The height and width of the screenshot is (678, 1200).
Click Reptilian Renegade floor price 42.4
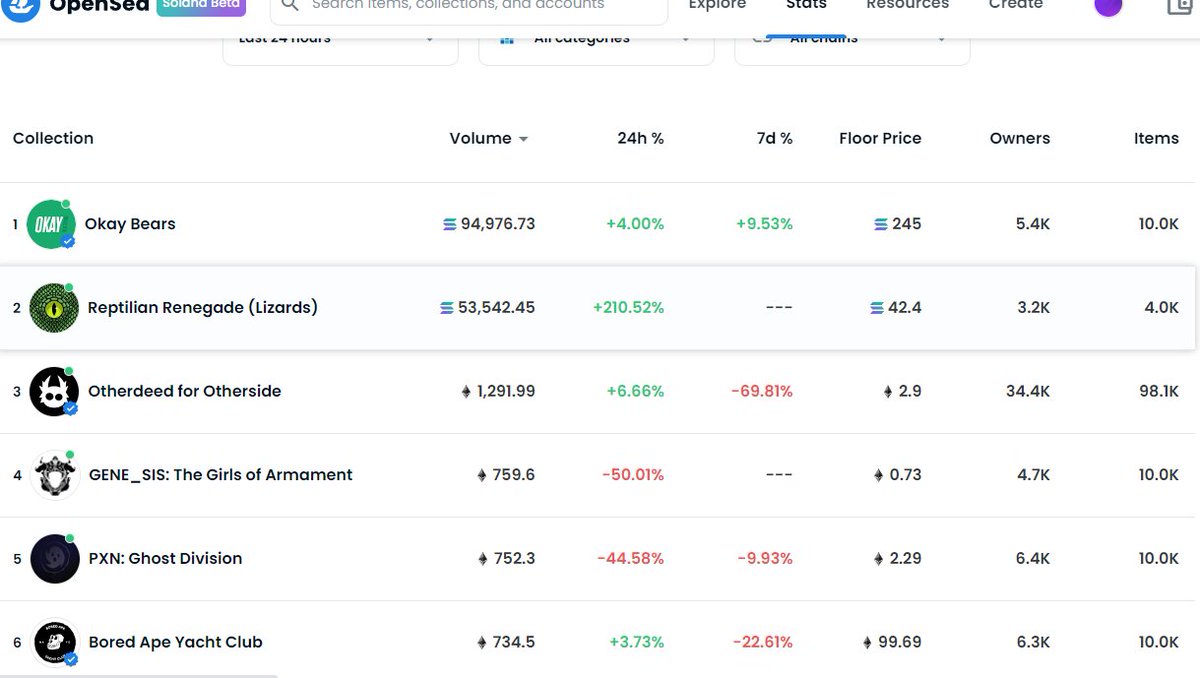(896, 307)
